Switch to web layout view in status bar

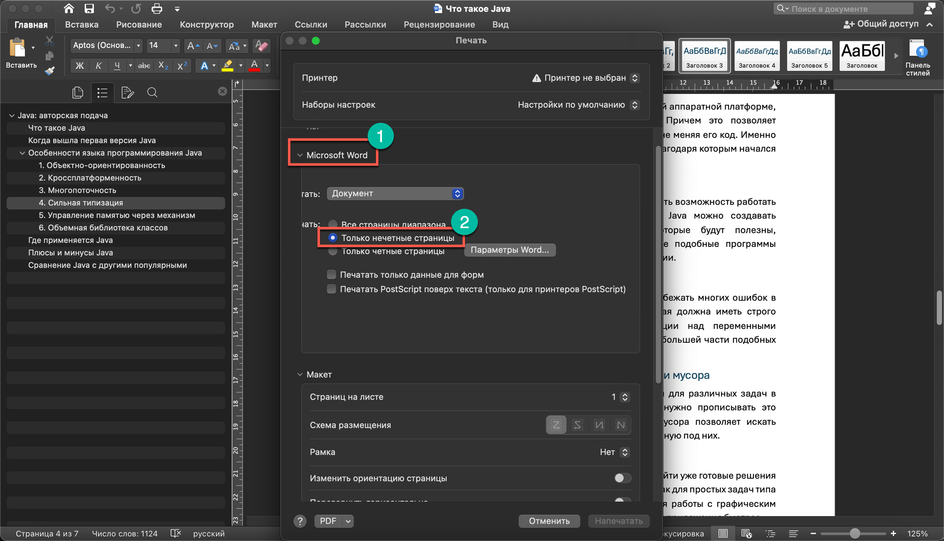click(747, 533)
